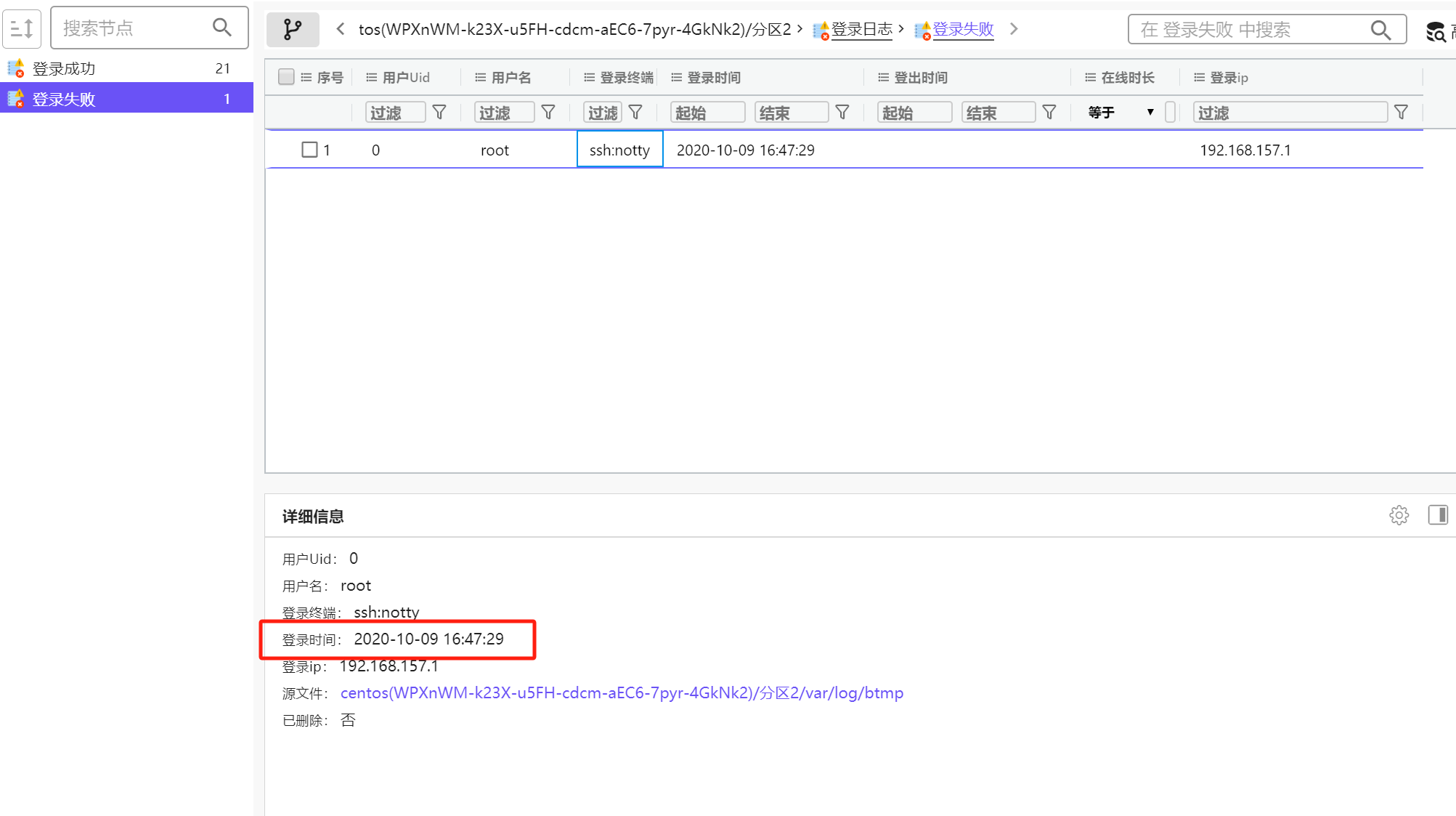The image size is (1456, 816).
Task: Toggle the details panel layout icon
Action: 1437,515
